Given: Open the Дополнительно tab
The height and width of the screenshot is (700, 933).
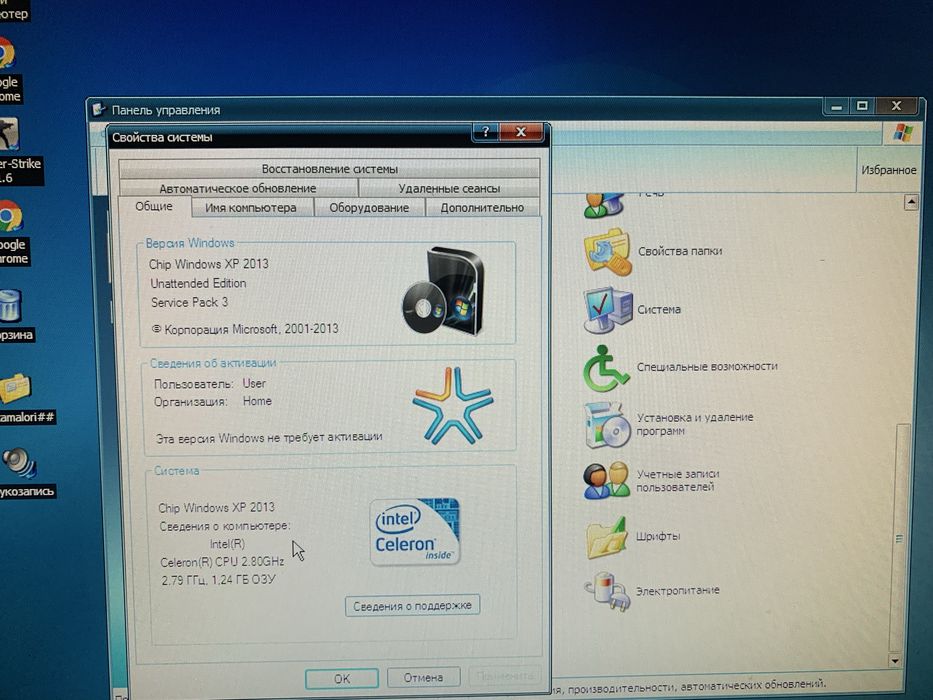Looking at the screenshot, I should (482, 208).
